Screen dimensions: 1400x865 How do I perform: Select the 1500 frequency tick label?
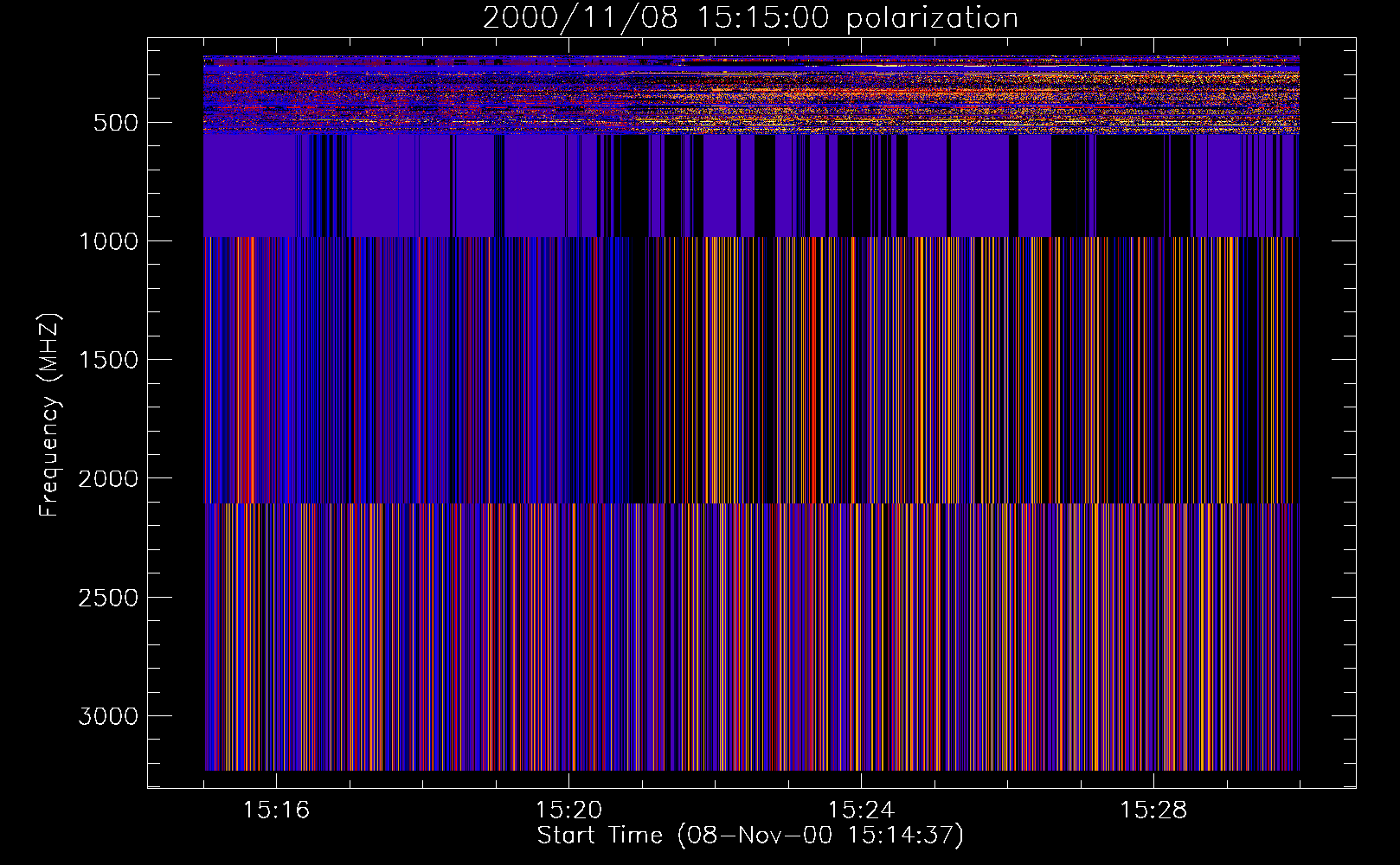pyautogui.click(x=108, y=360)
